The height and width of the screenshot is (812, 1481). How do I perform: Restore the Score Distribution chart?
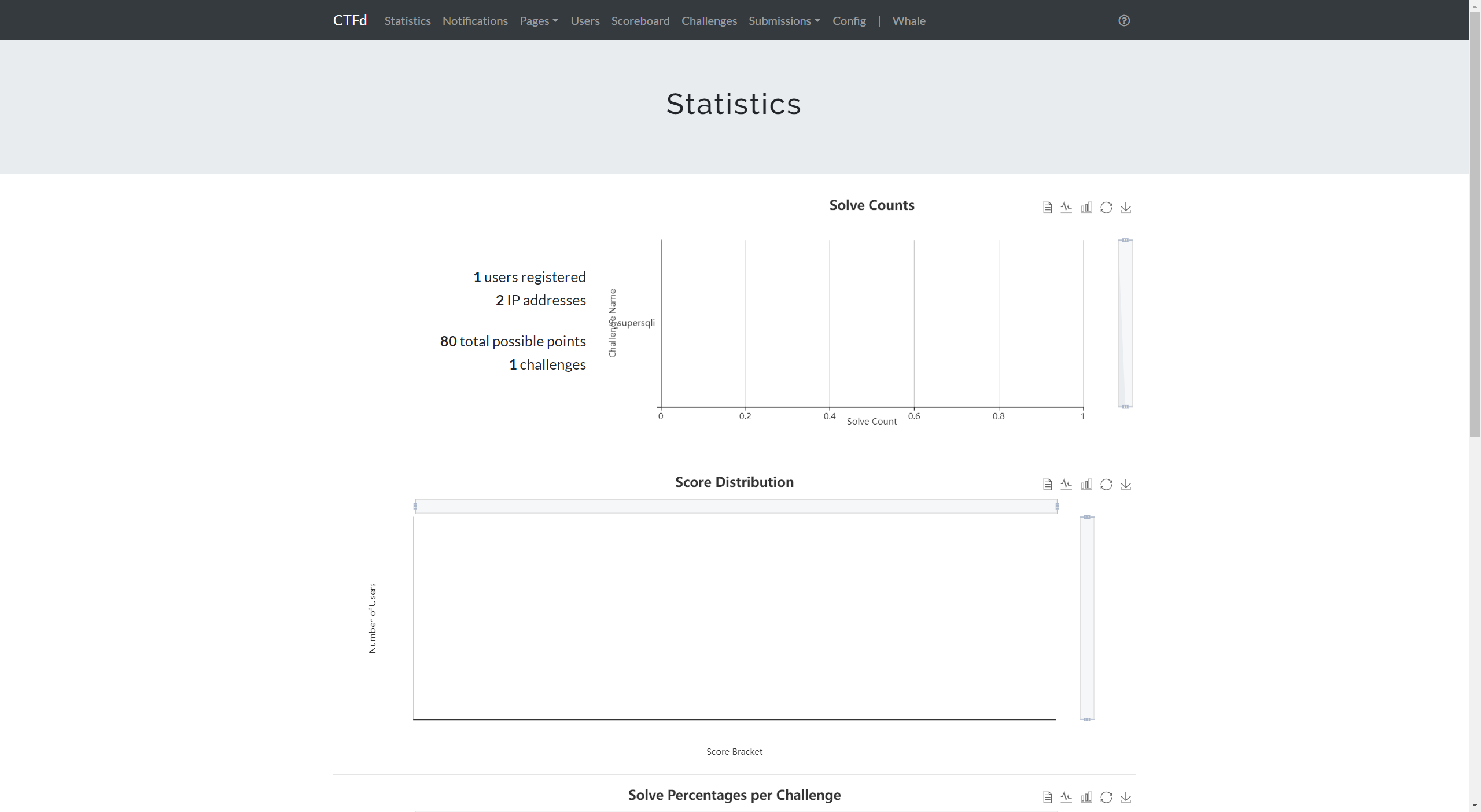point(1106,484)
